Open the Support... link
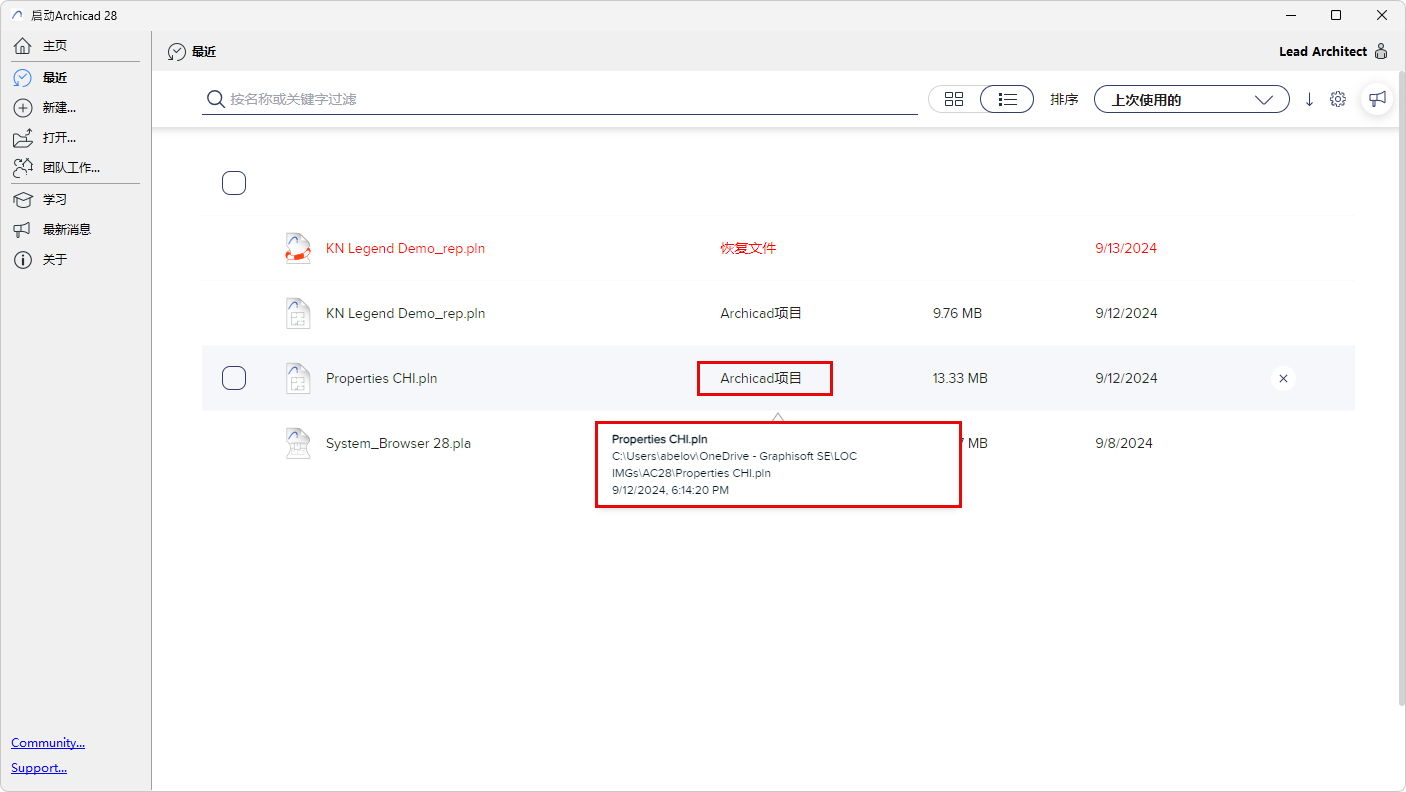The height and width of the screenshot is (792, 1406). tap(39, 768)
